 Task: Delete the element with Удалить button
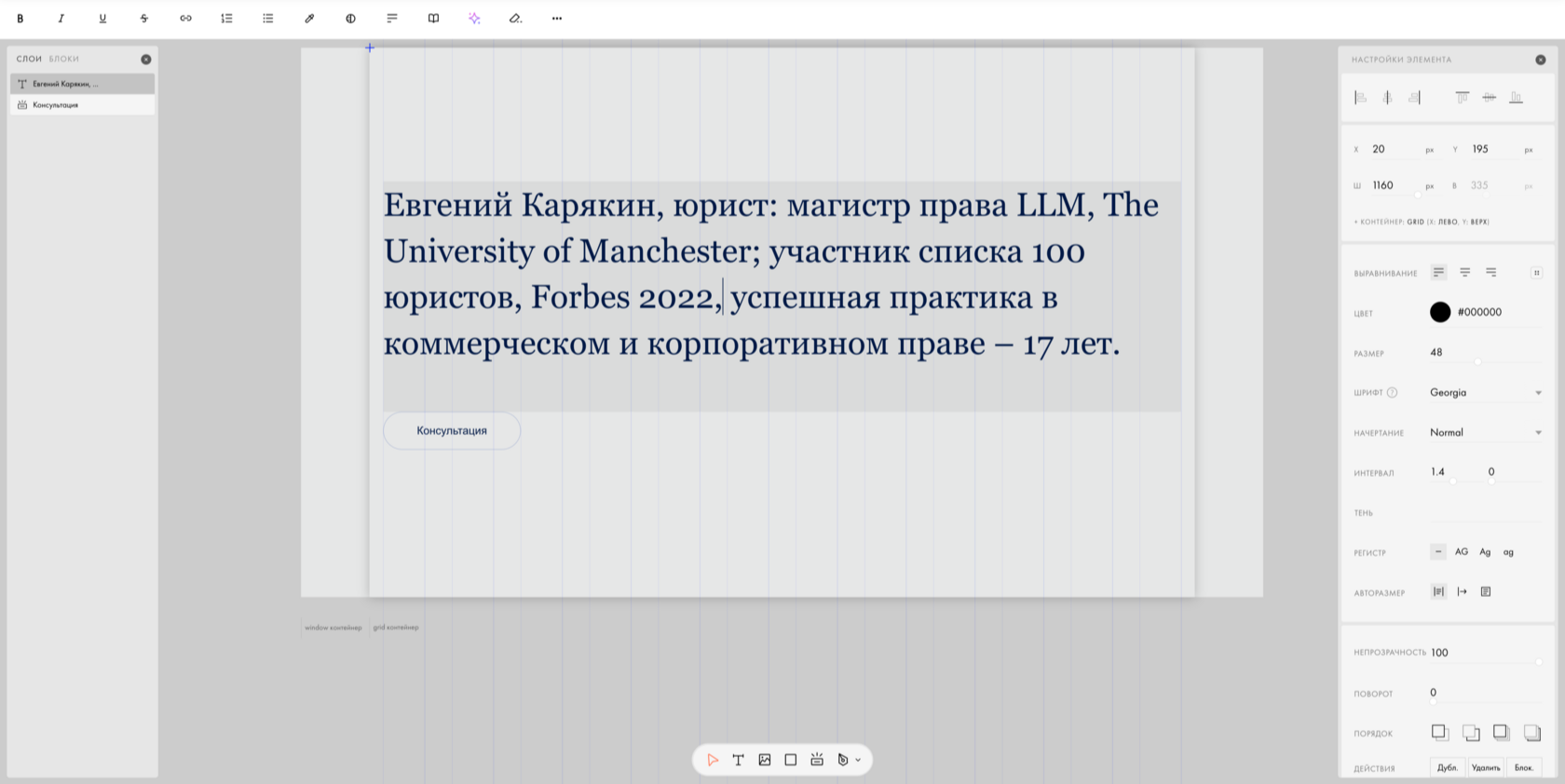pos(1486,768)
